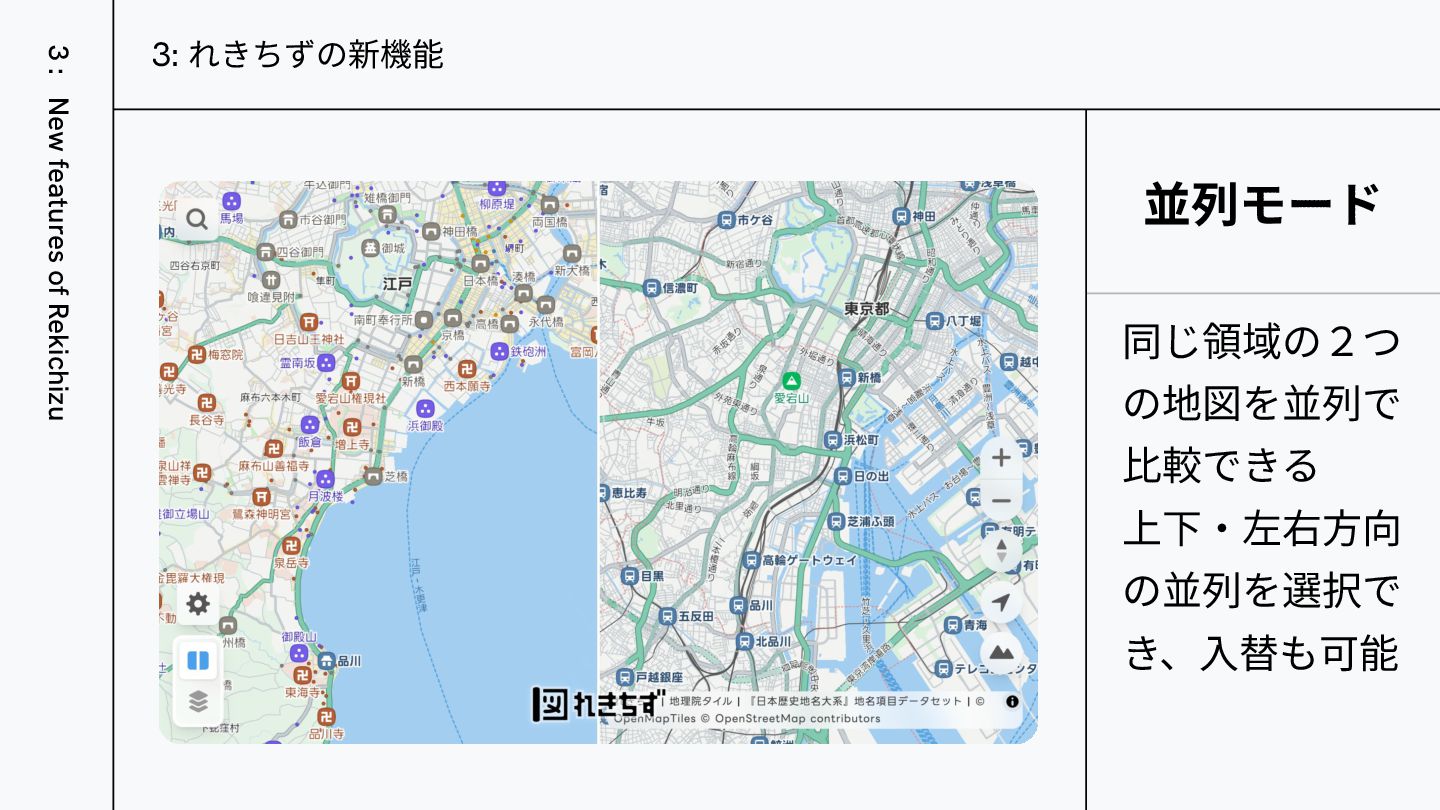Select 芝浦ふ頭 station marker

coord(836,521)
